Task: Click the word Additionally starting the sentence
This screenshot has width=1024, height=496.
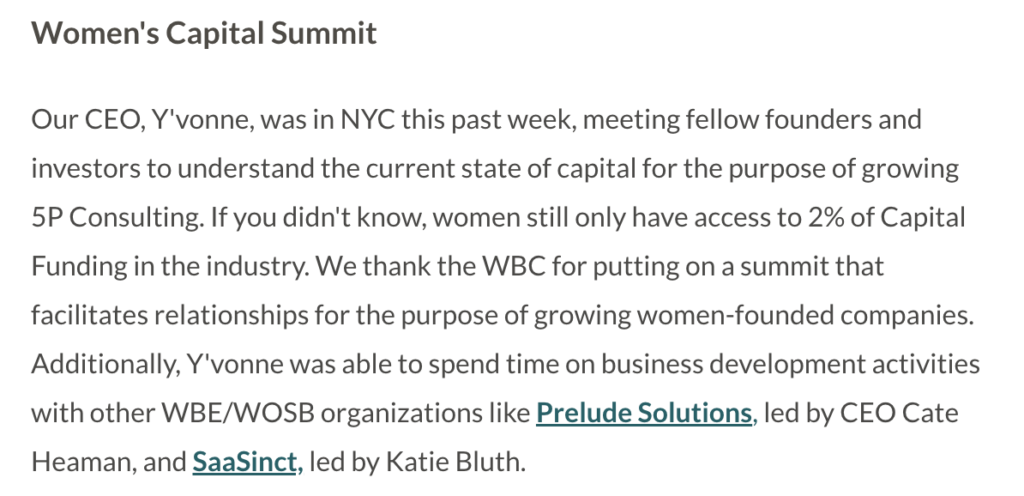Action: (105, 365)
